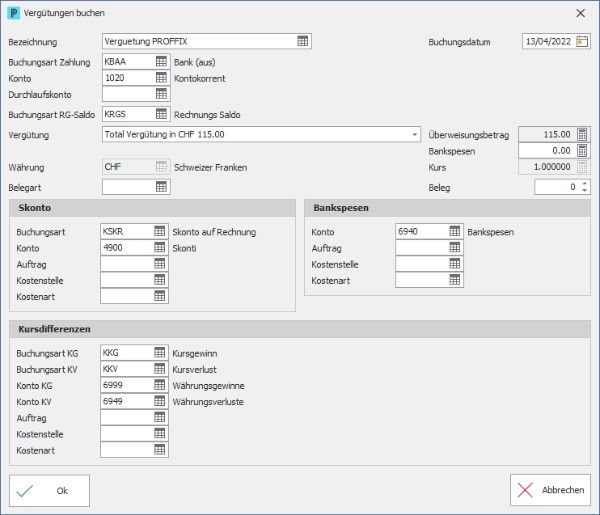This screenshot has width=600, height=515.
Task: Open lookup icon for Buchungsart RG-Saldo KRGS
Action: (x=161, y=114)
